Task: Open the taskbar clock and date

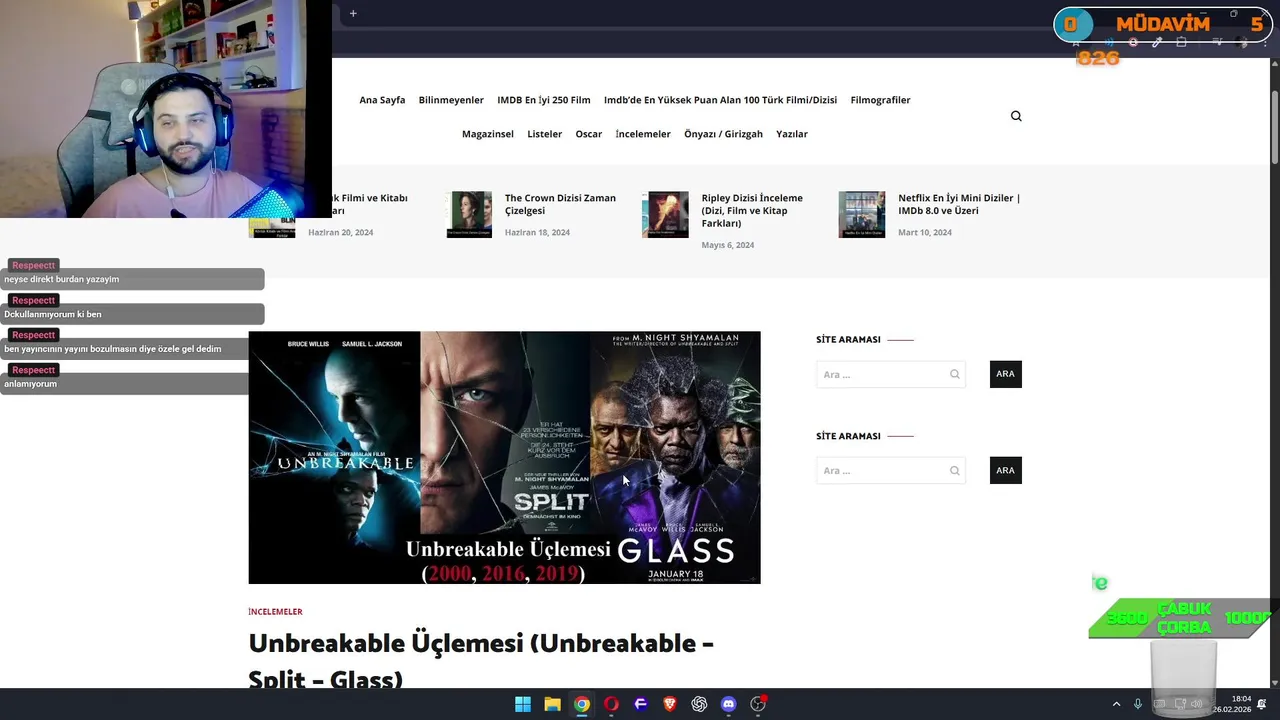Action: [1232, 704]
